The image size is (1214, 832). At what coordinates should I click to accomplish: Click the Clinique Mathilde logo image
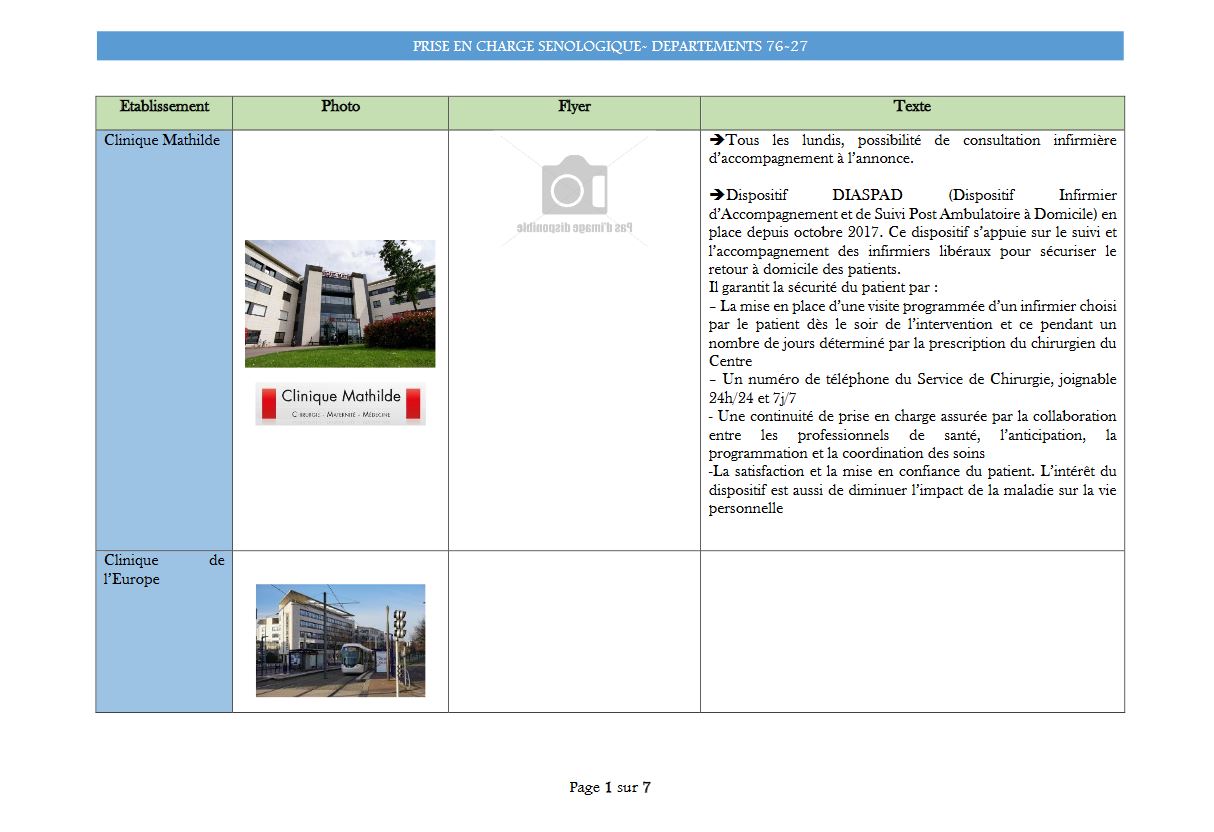[340, 404]
